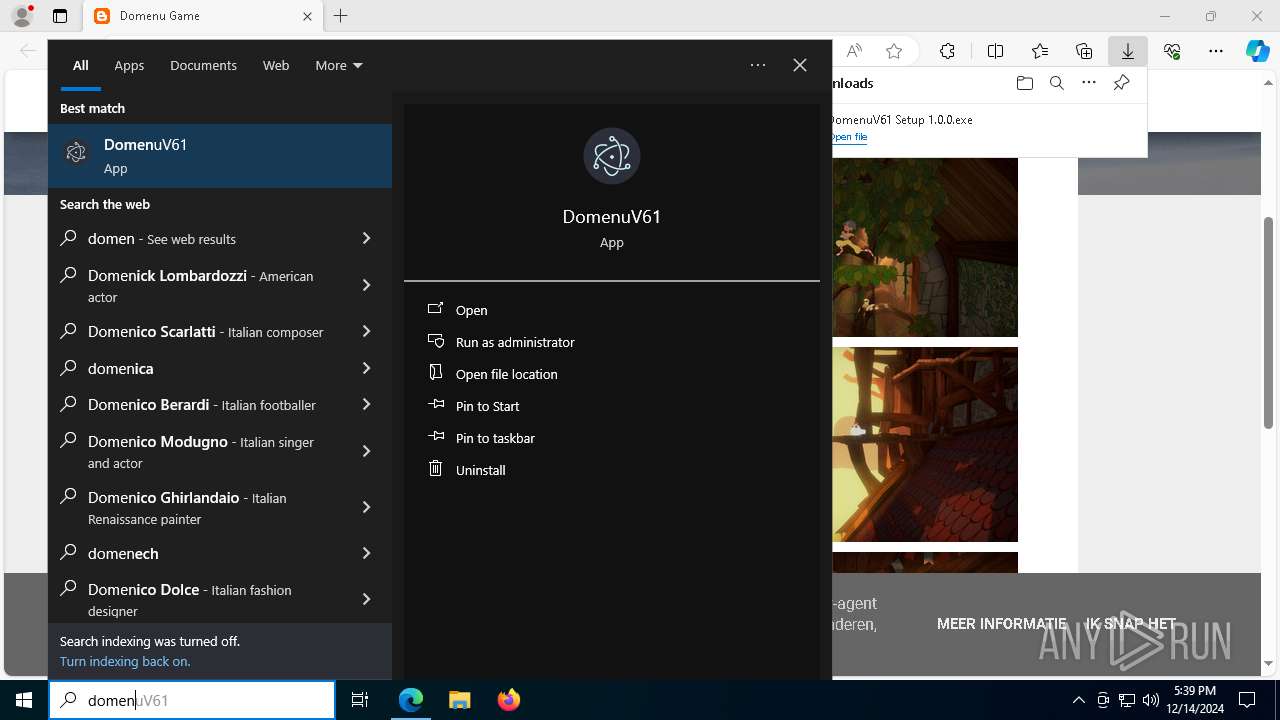This screenshot has height=720, width=1280.
Task: Open more options in Downloads panel
Action: [1089, 83]
